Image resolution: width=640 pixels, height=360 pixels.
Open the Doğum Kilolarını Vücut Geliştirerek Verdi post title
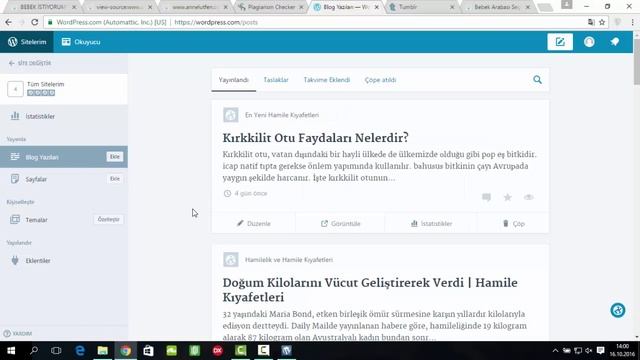tap(370, 290)
